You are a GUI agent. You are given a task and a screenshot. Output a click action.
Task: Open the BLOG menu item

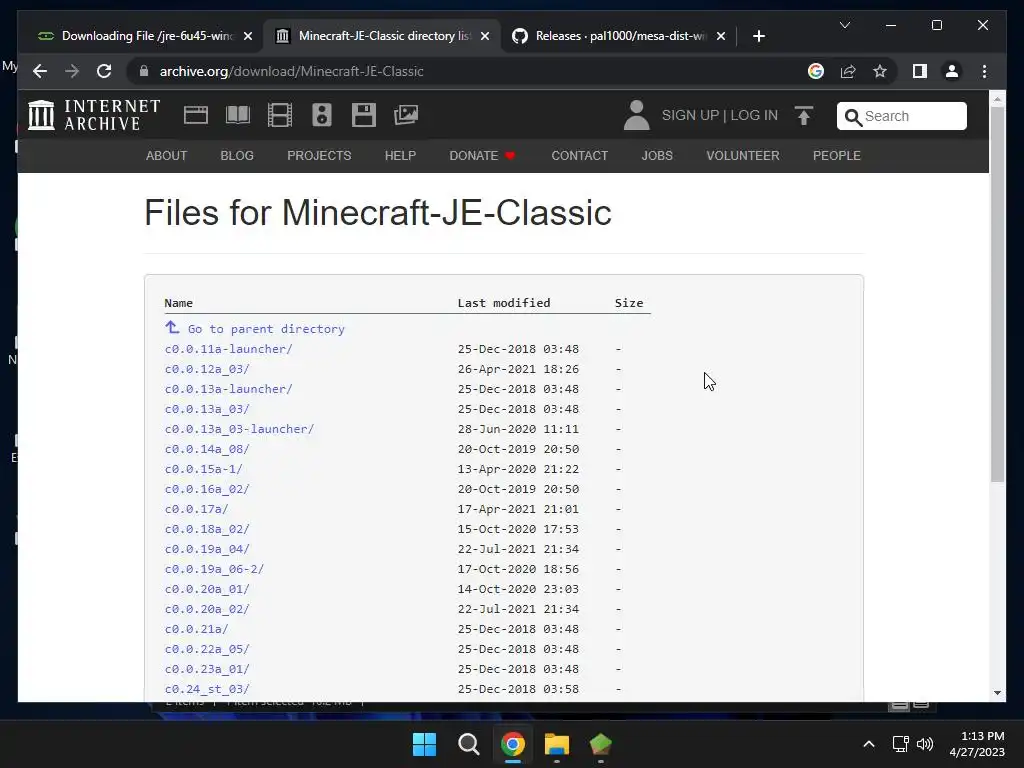(237, 156)
